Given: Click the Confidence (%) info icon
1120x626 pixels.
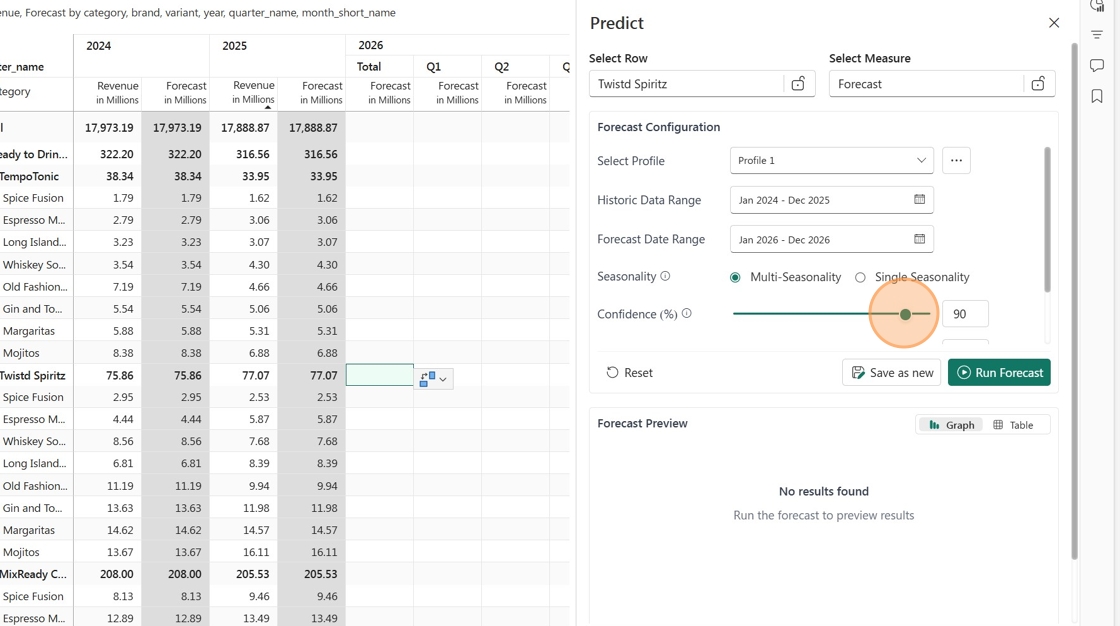Looking at the screenshot, I should click(x=686, y=313).
